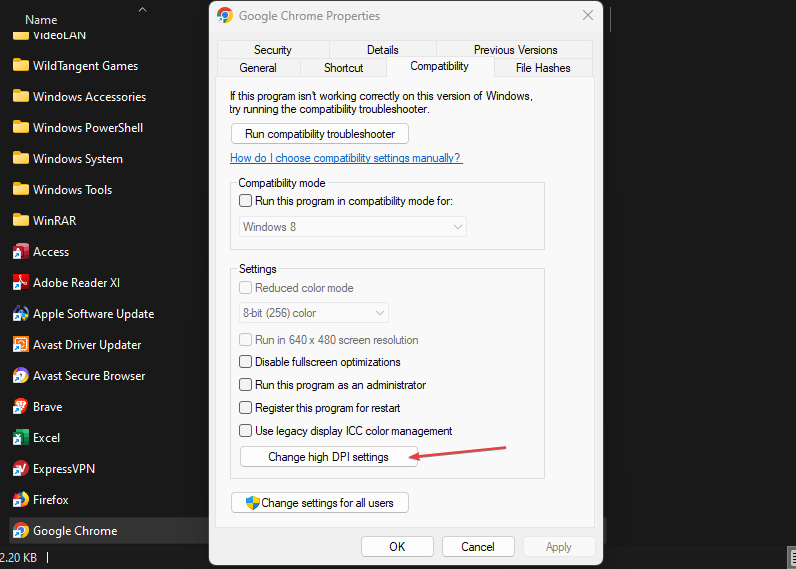Select the ExpressVPN icon
The image size is (796, 569).
20,468
